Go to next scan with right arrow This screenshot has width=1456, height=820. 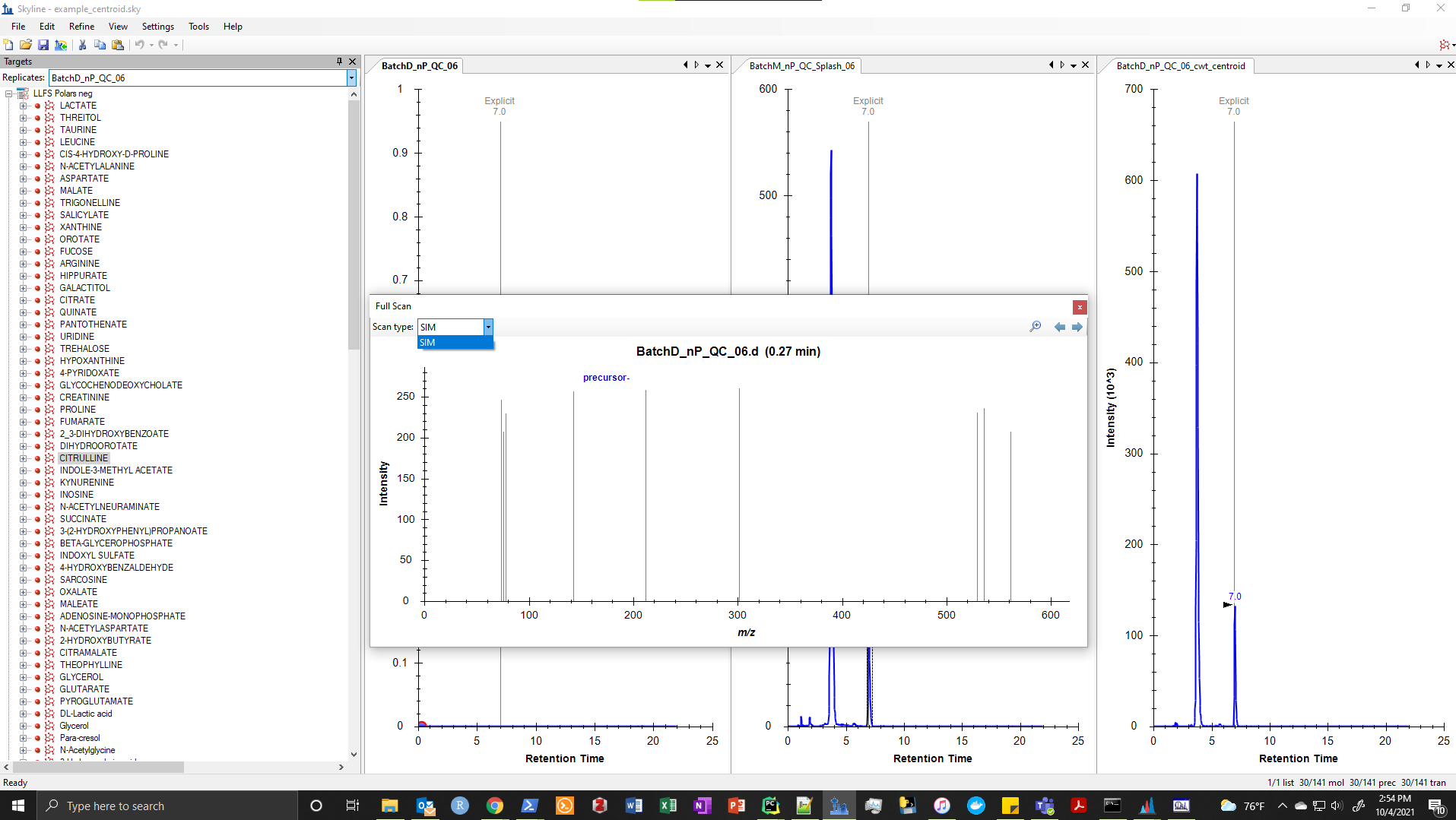point(1077,327)
